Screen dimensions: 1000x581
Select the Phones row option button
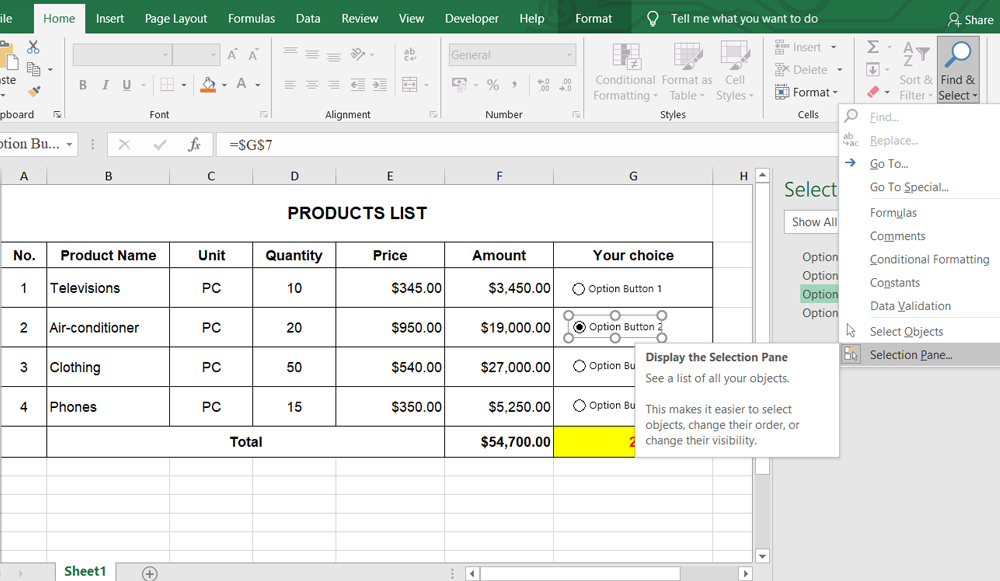pyautogui.click(x=579, y=406)
